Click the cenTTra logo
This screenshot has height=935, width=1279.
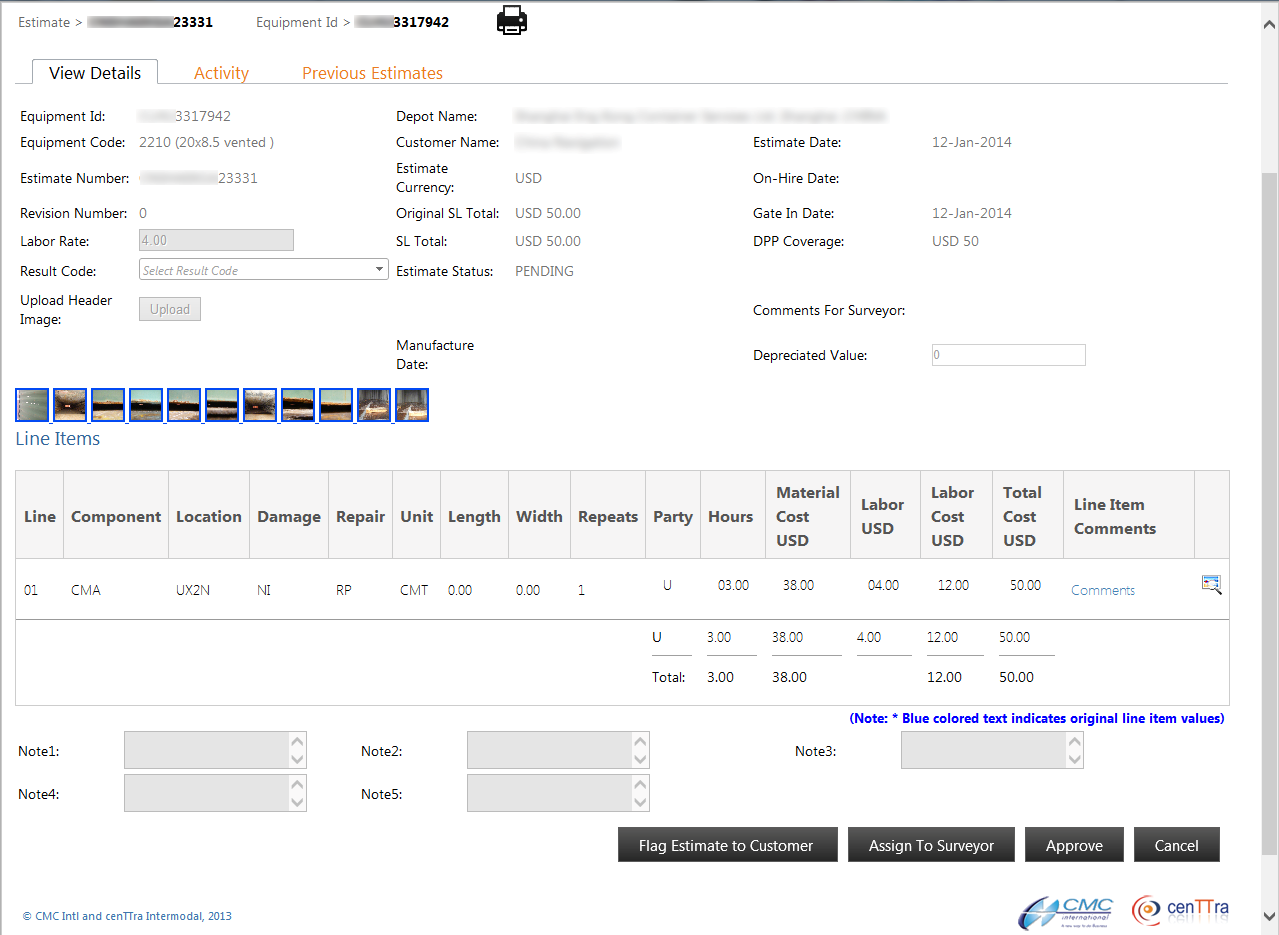(1181, 910)
